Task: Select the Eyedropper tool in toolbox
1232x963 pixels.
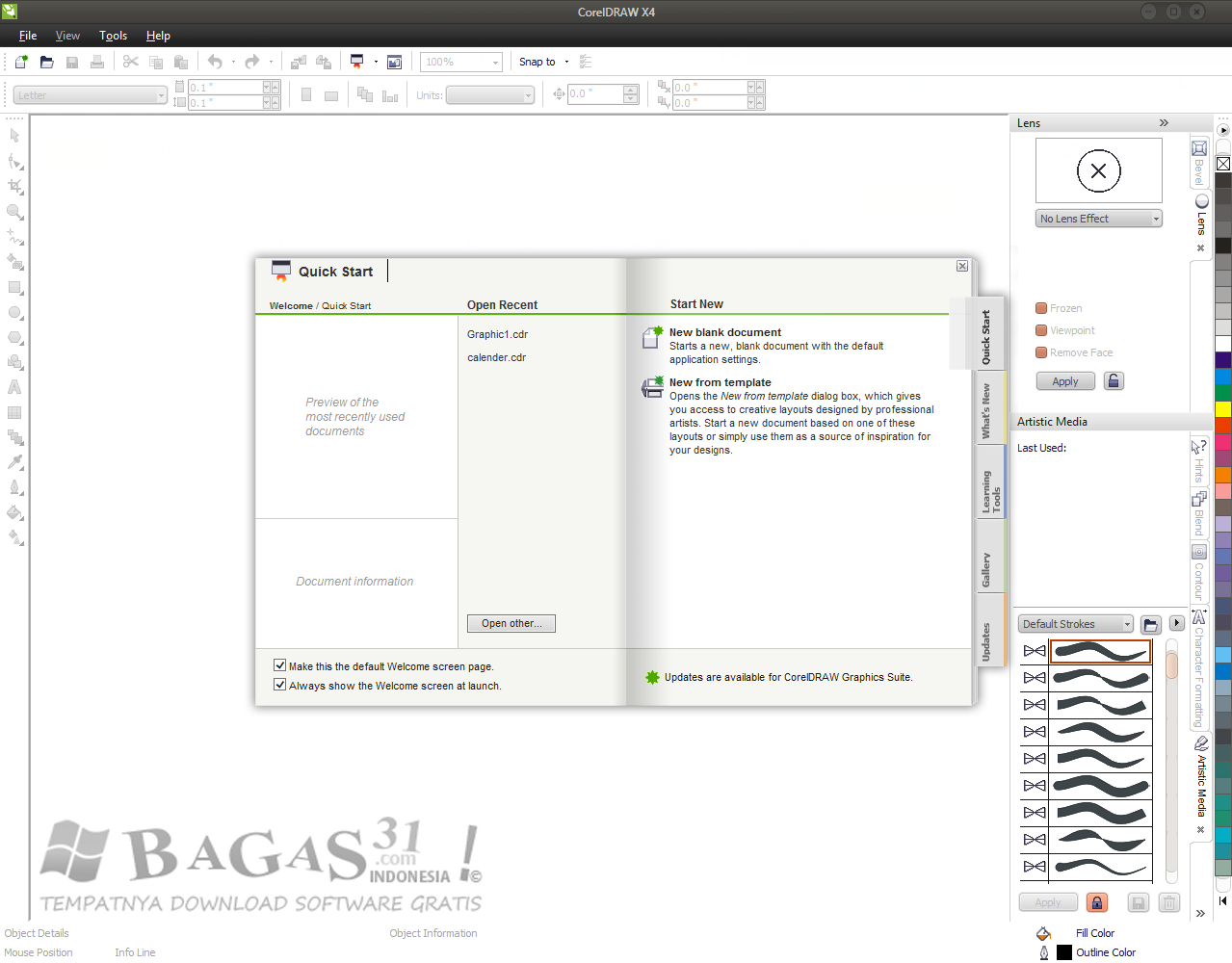Action: pos(14,462)
